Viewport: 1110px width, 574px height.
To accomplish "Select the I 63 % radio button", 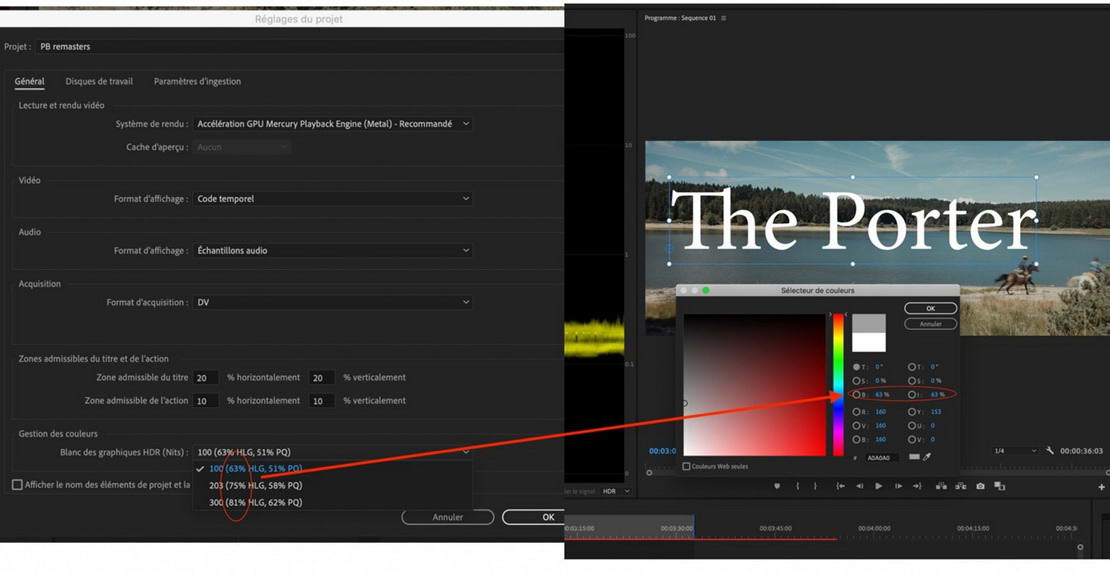I will point(912,394).
